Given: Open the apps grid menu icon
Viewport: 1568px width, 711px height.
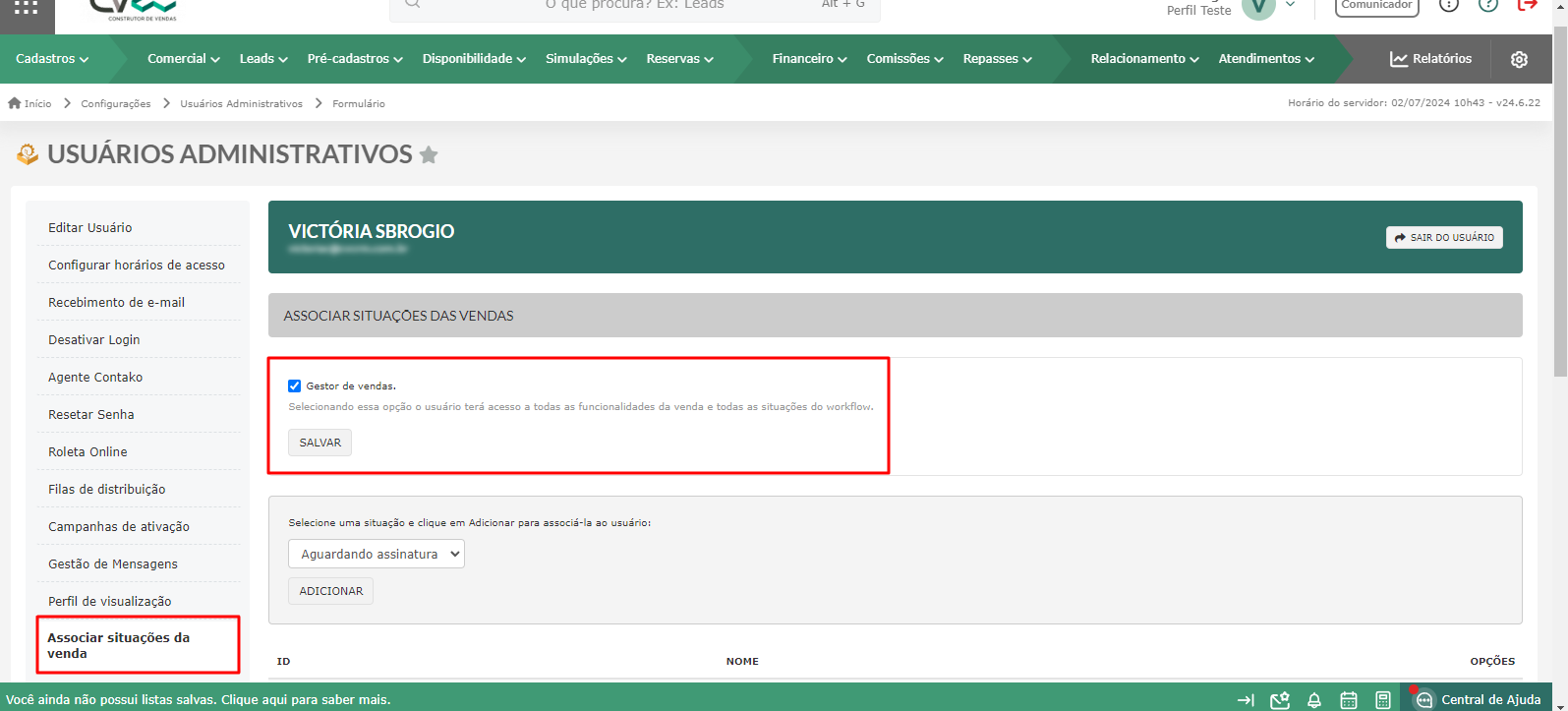Looking at the screenshot, I should [27, 8].
